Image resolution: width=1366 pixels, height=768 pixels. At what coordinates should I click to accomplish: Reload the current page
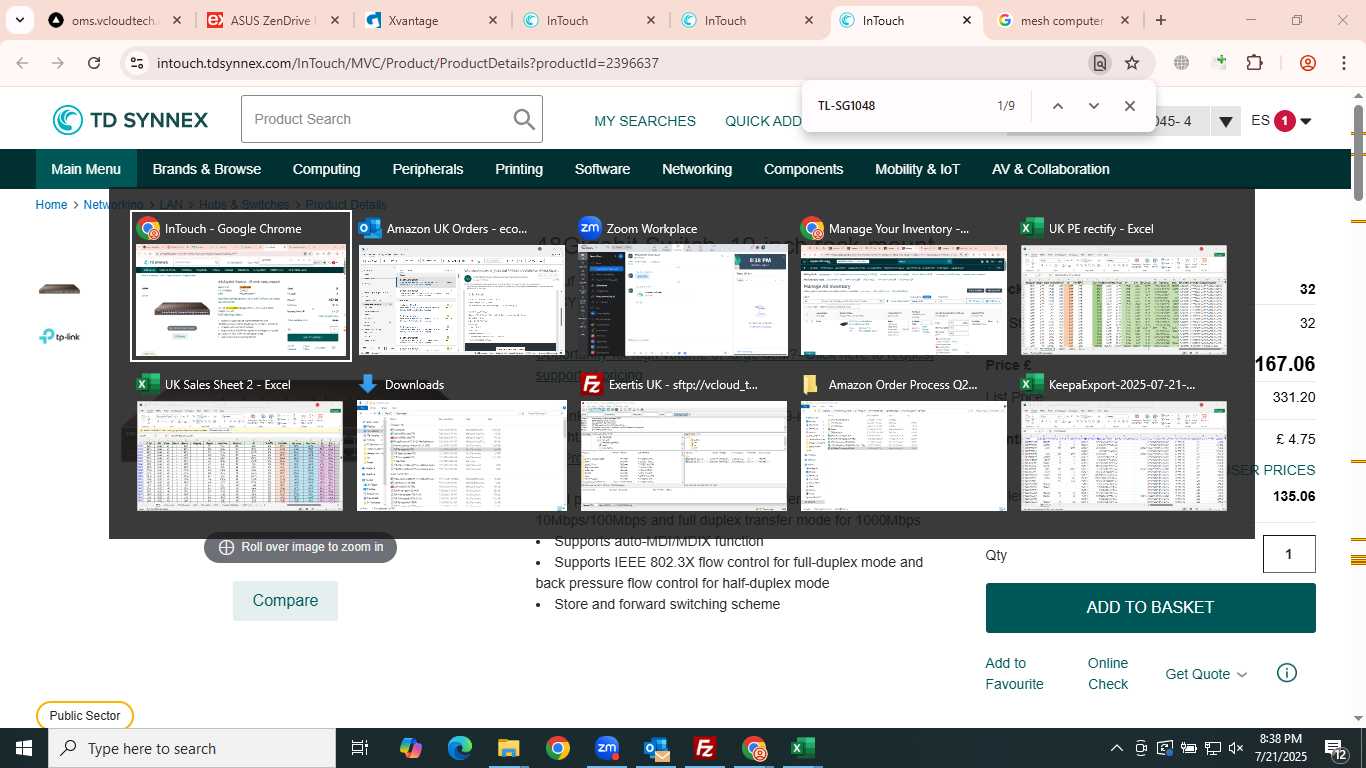[94, 63]
